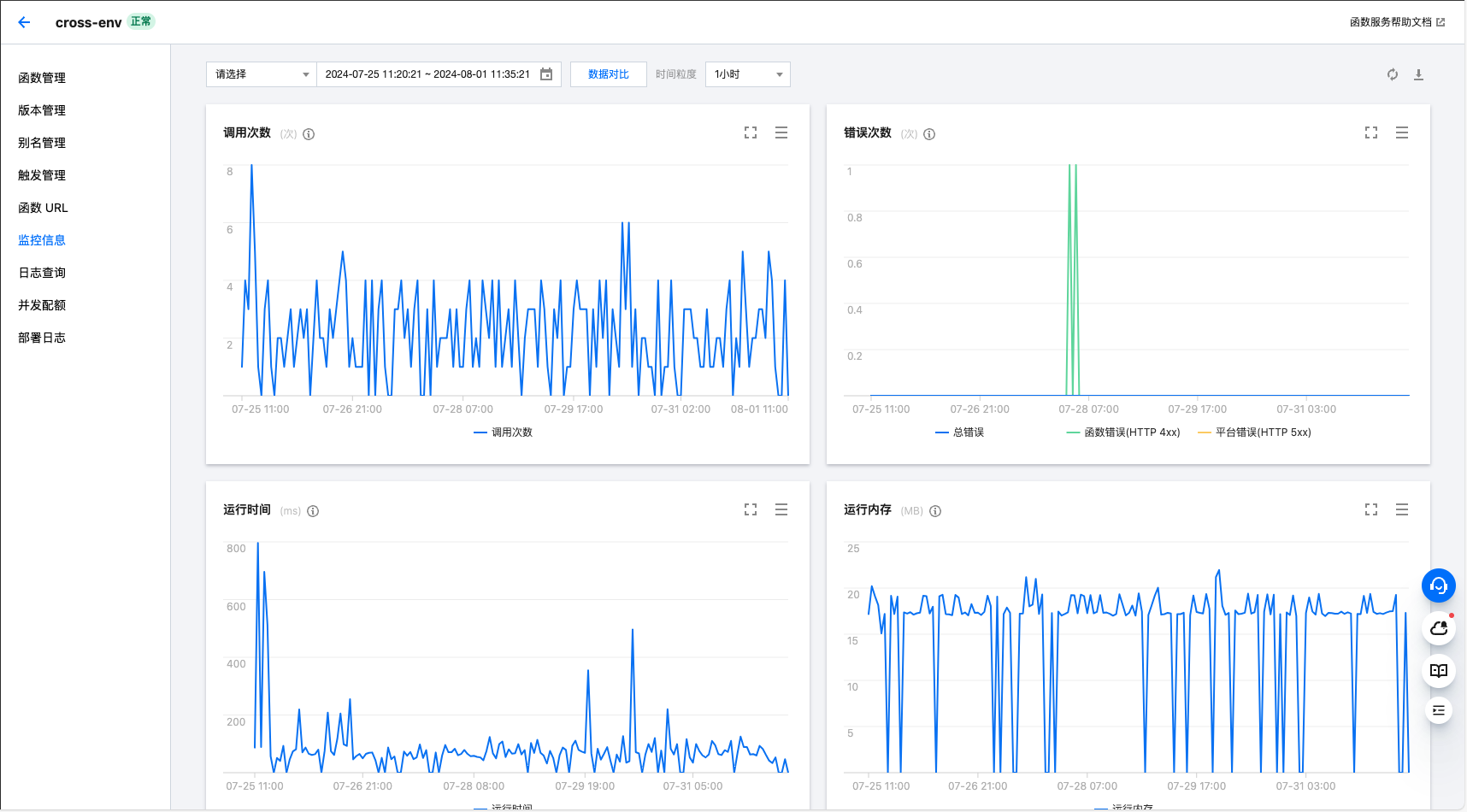The height and width of the screenshot is (812, 1467).
Task: Click the 数据对比 button
Action: 609,74
